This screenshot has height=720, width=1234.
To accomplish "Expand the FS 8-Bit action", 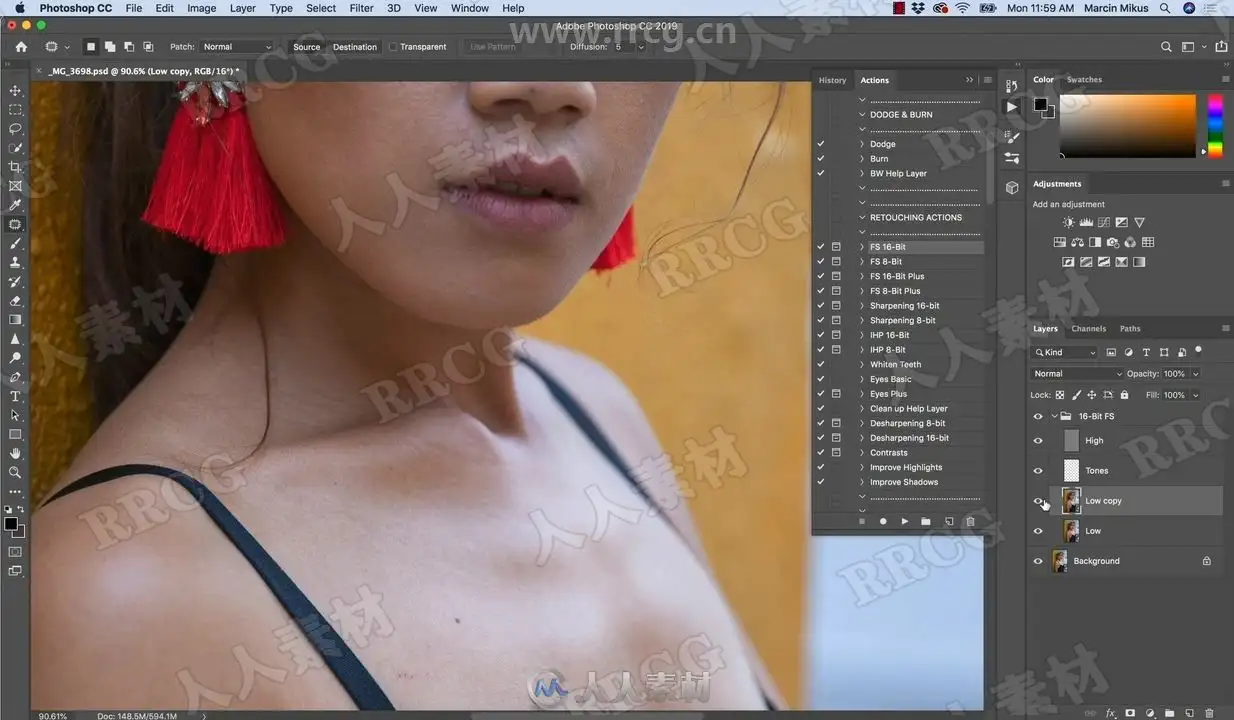I will [862, 262].
